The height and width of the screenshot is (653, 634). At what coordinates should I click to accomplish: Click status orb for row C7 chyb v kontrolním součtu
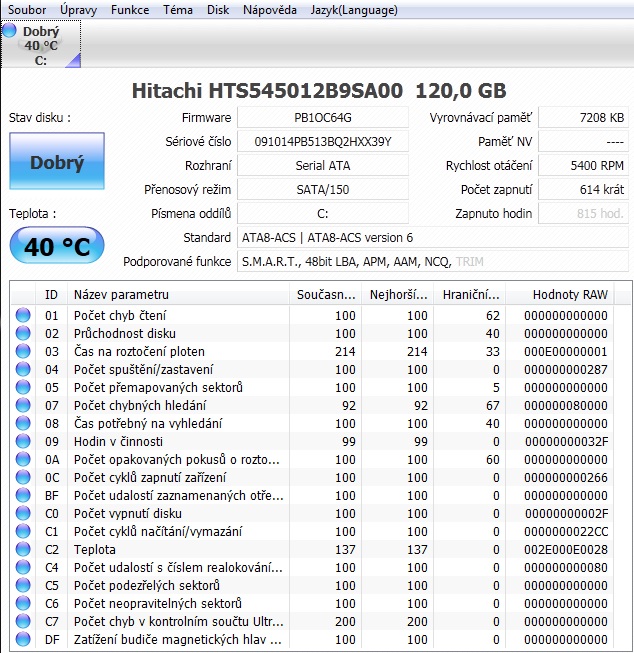click(x=23, y=621)
